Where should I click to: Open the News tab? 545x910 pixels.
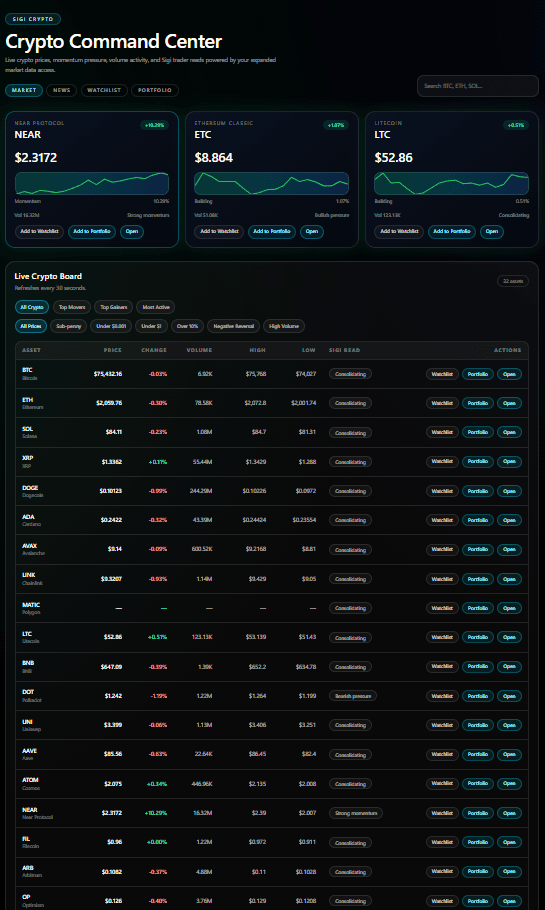62,91
